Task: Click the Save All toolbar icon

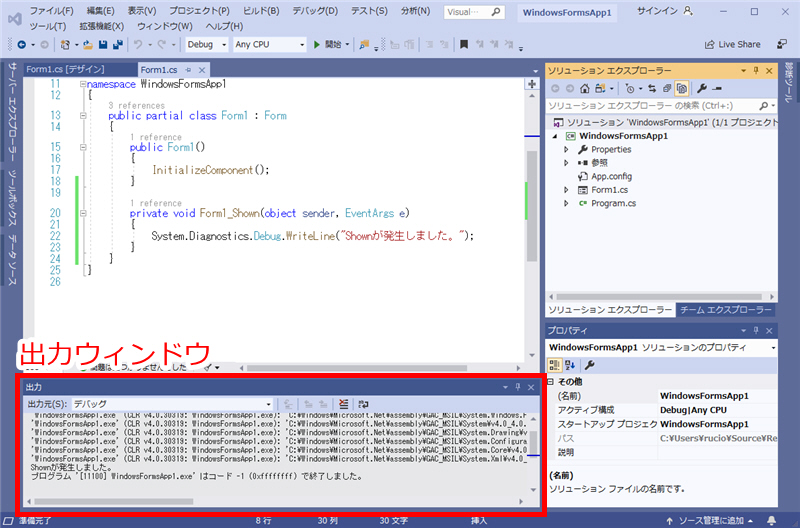Action: coord(118,45)
